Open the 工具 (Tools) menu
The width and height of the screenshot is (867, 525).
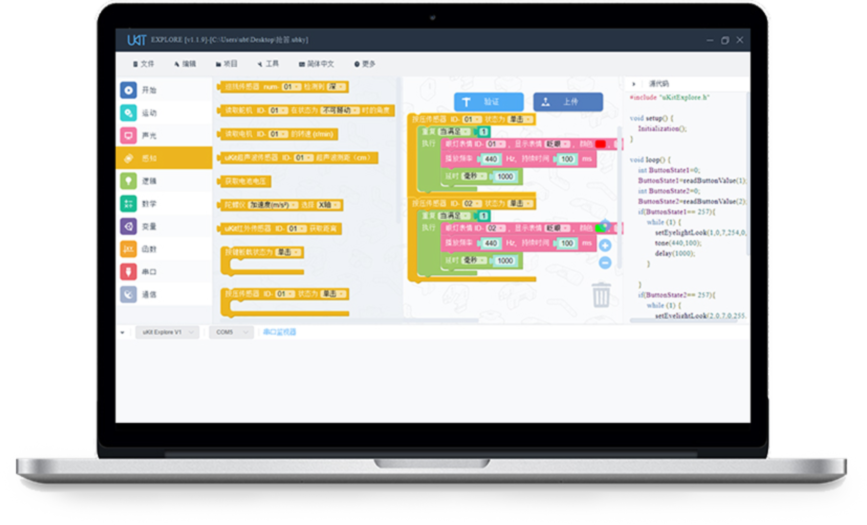pos(267,64)
